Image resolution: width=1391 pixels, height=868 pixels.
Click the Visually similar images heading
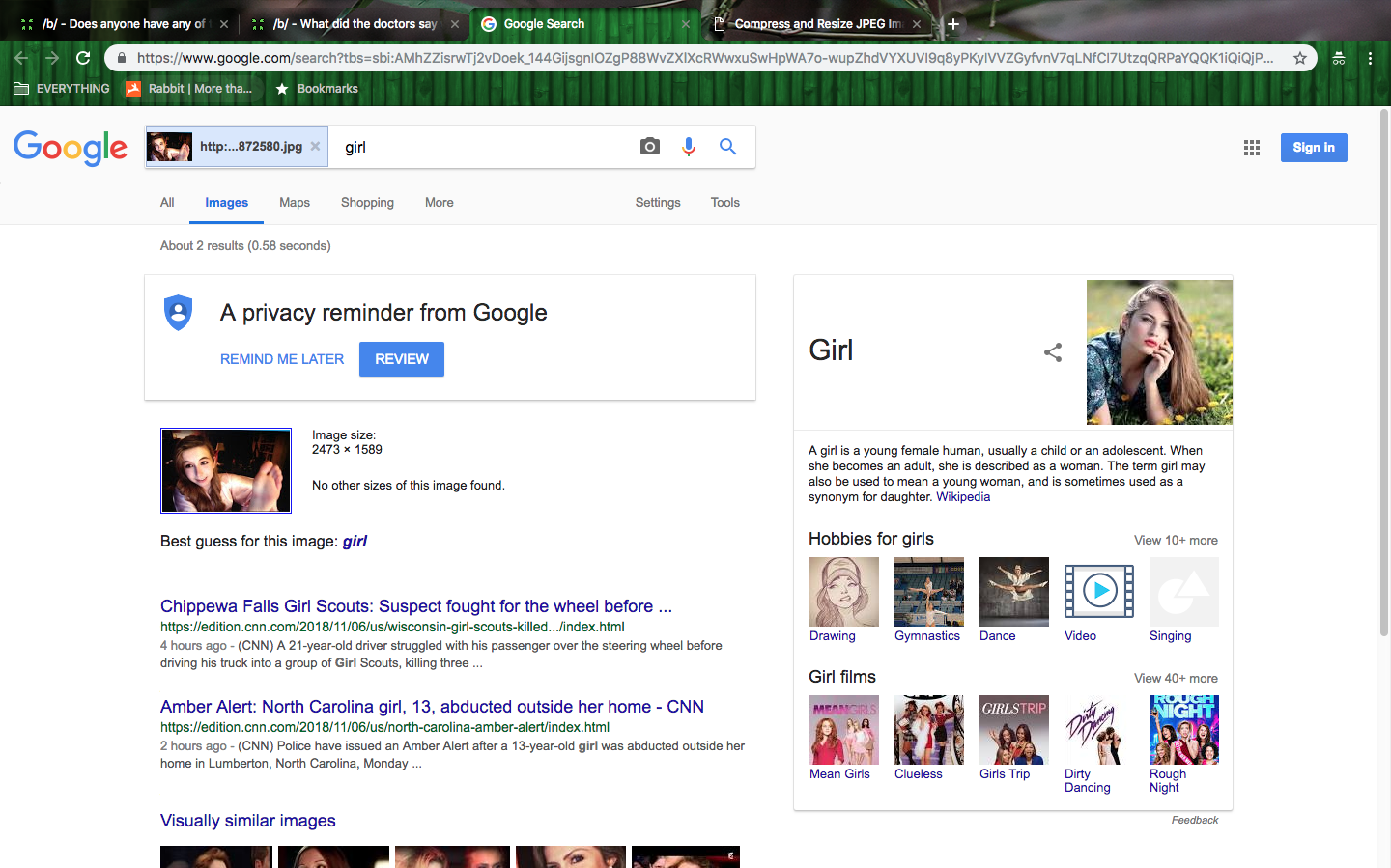[248, 821]
